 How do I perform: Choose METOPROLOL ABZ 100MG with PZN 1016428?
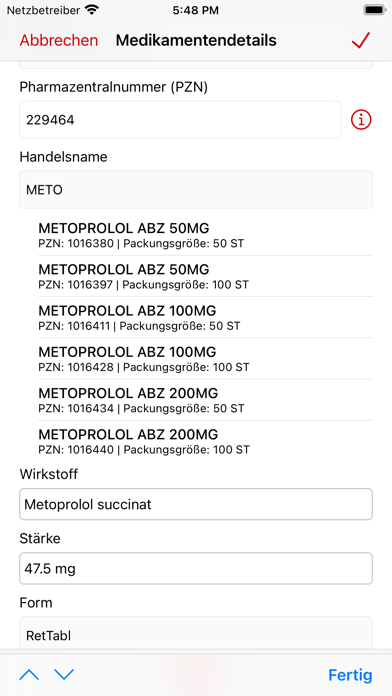point(205,359)
